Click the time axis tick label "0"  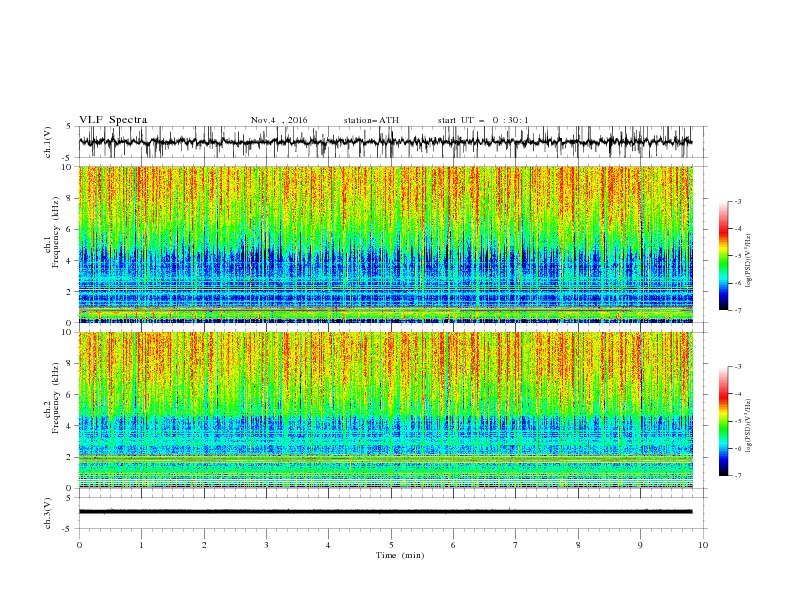(x=79, y=545)
